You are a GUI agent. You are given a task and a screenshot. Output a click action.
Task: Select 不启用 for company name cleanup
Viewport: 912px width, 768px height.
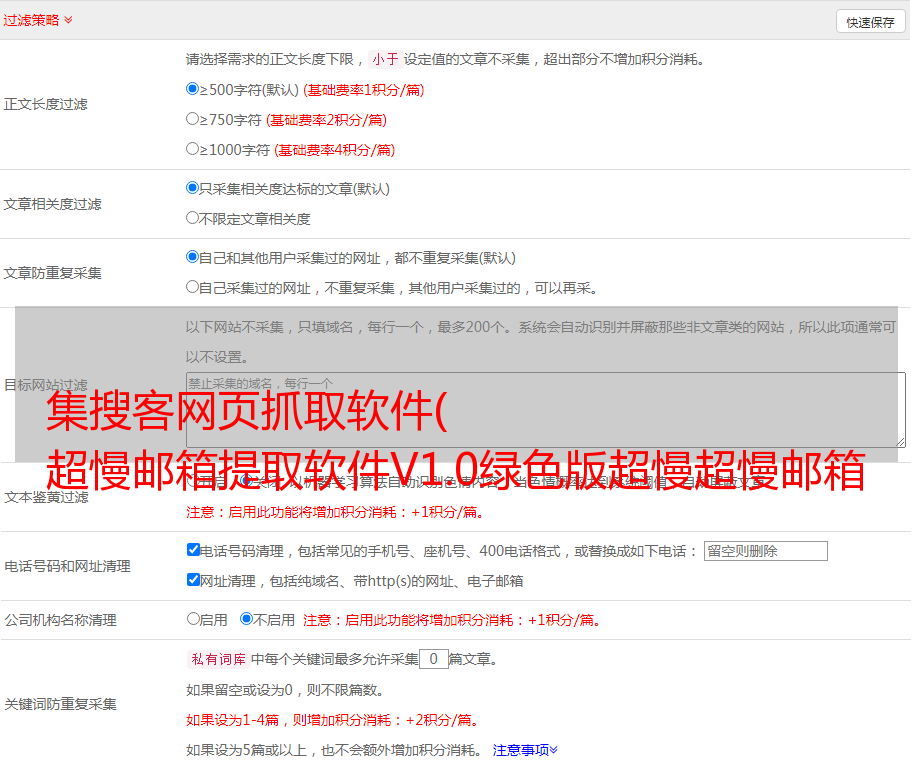coord(246,619)
